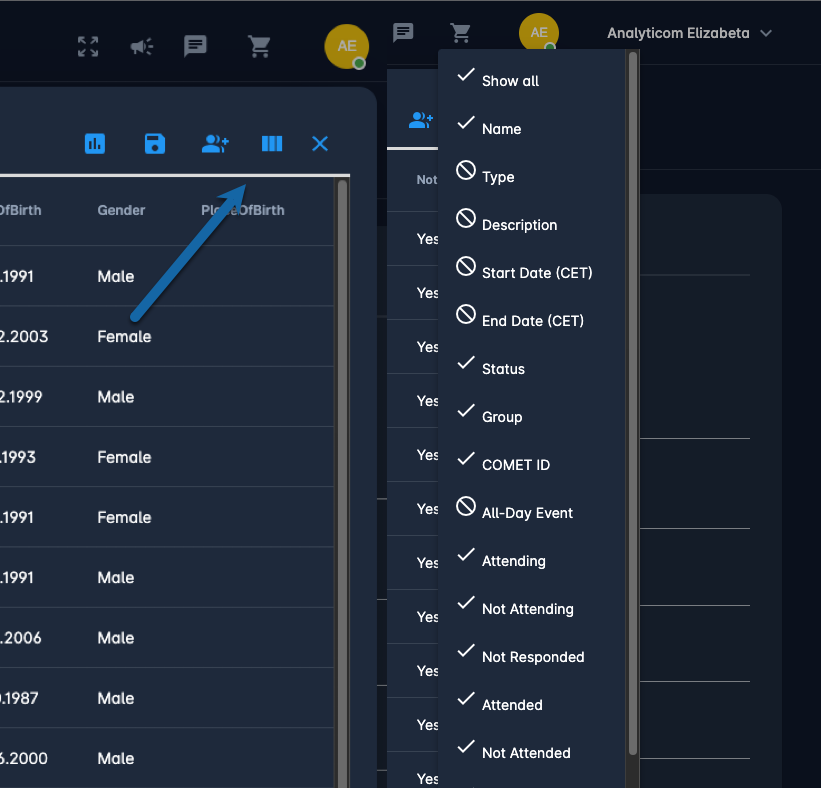The height and width of the screenshot is (788, 821).
Task: Click the fullscreen expand icon
Action: [x=88, y=46]
